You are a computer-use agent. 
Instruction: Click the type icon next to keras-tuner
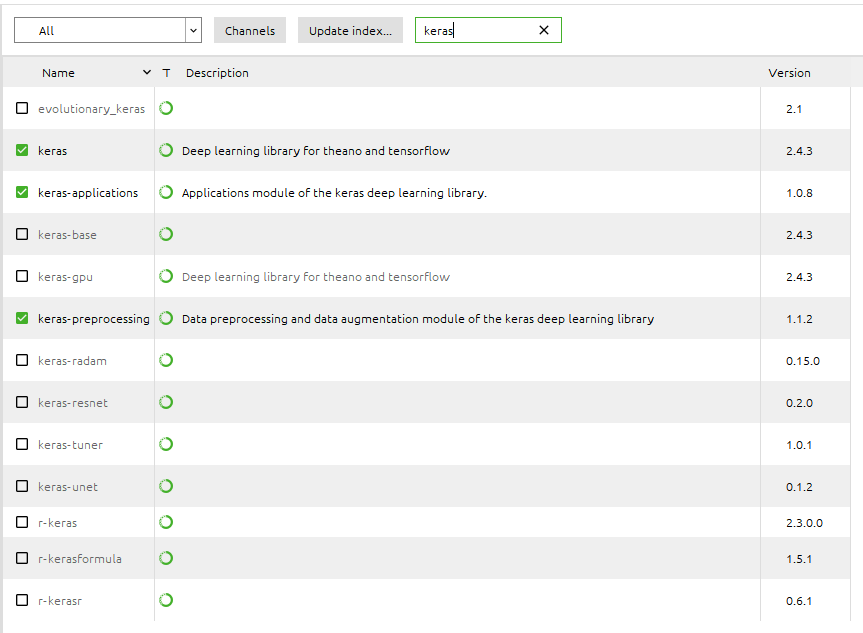166,444
